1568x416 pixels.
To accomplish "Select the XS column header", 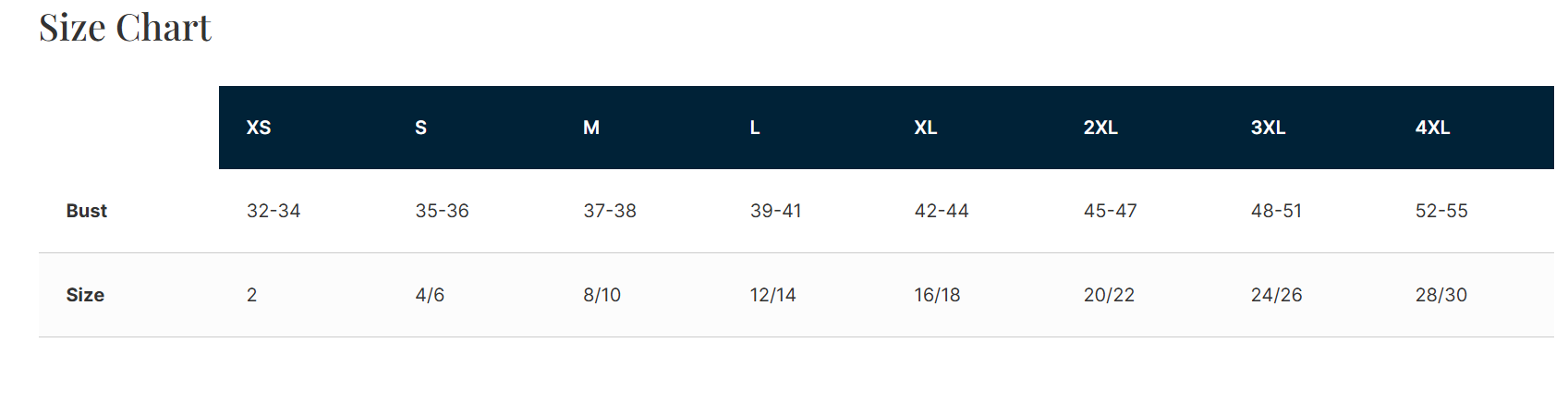I will pos(259,128).
